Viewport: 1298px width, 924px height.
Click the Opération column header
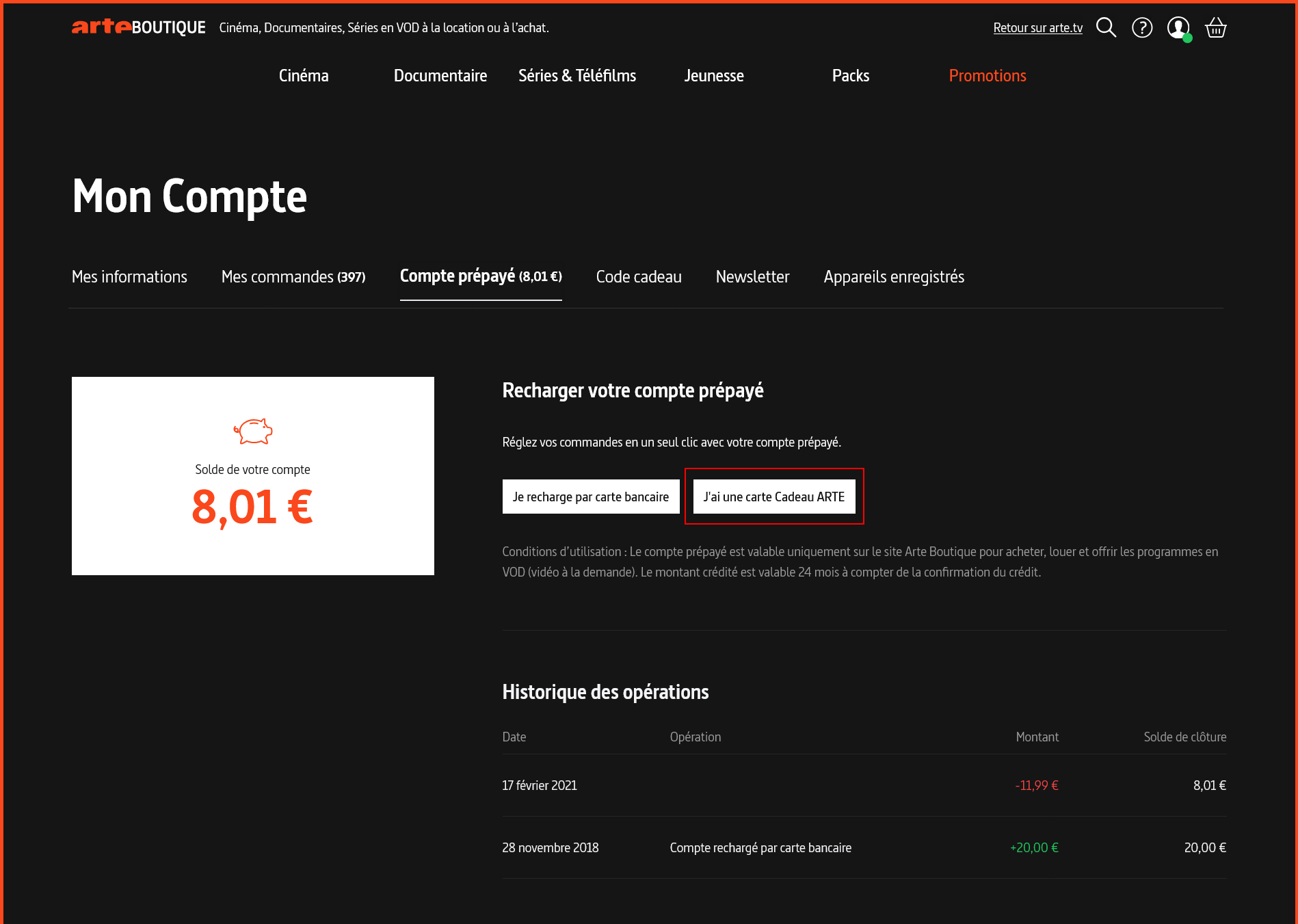[x=696, y=737]
